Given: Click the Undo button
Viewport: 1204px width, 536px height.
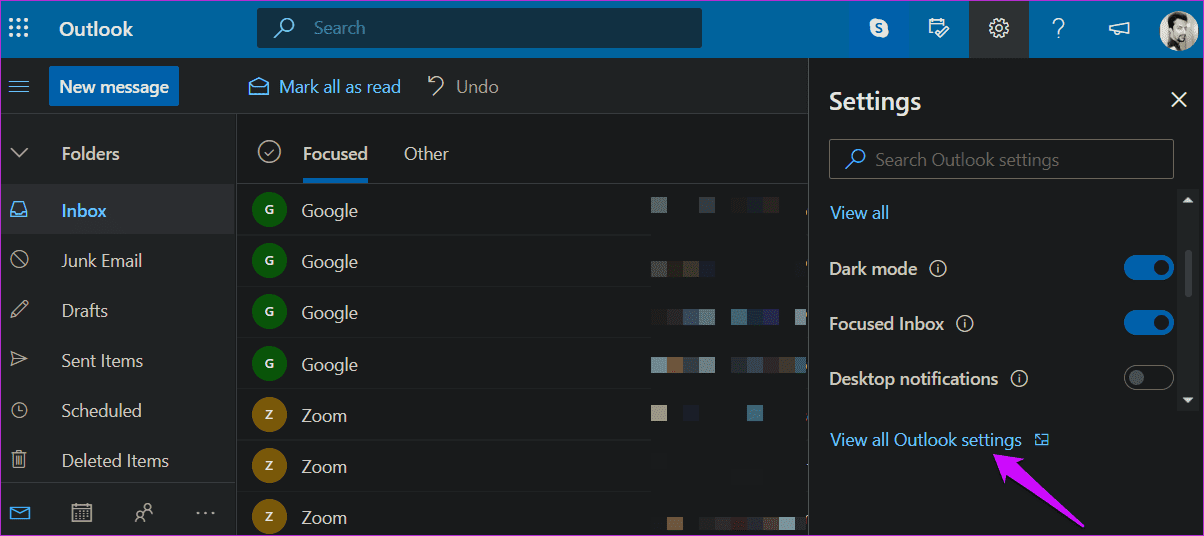Looking at the screenshot, I should point(463,87).
